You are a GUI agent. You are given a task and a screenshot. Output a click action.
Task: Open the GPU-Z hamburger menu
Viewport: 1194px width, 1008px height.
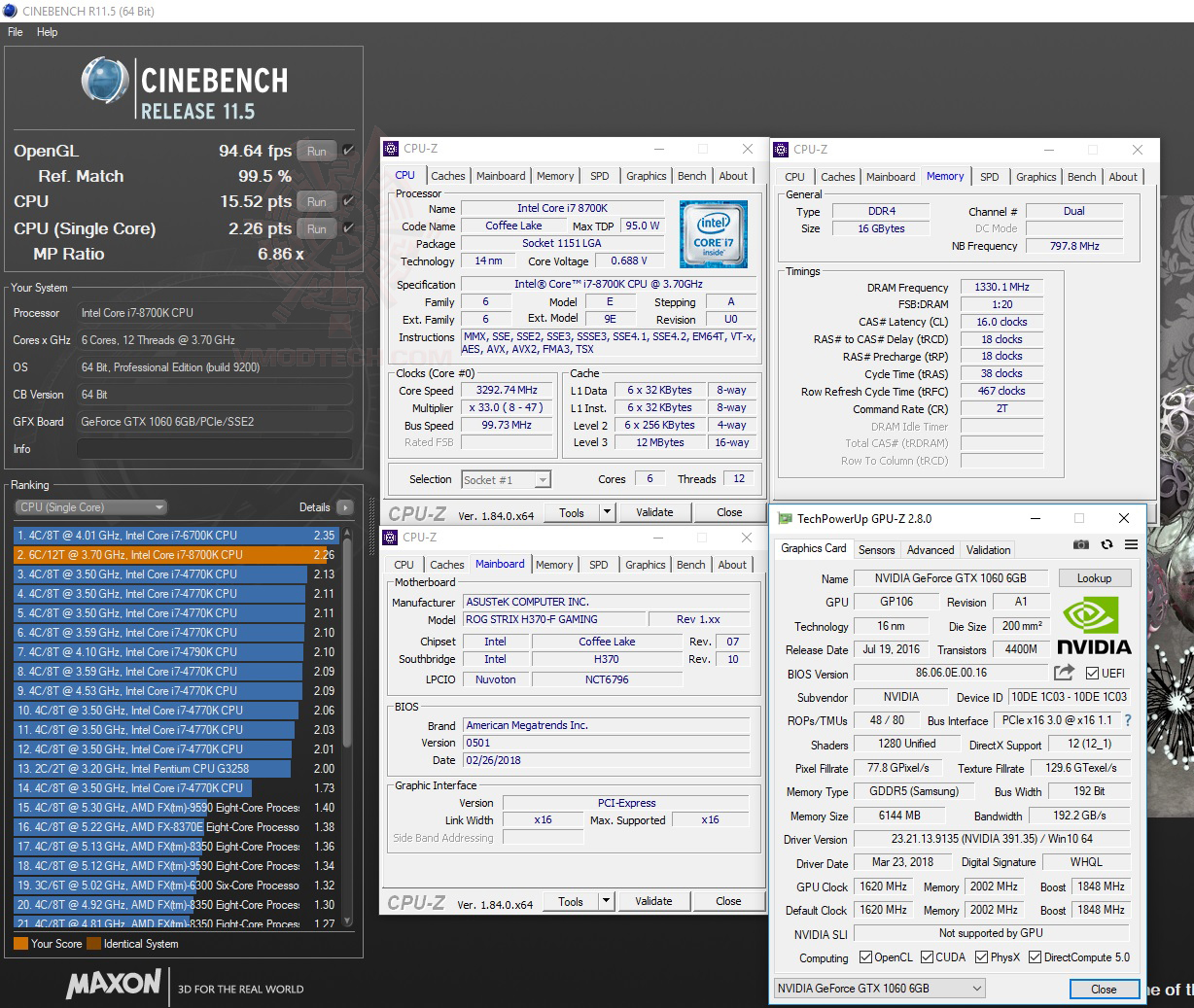tap(1131, 545)
